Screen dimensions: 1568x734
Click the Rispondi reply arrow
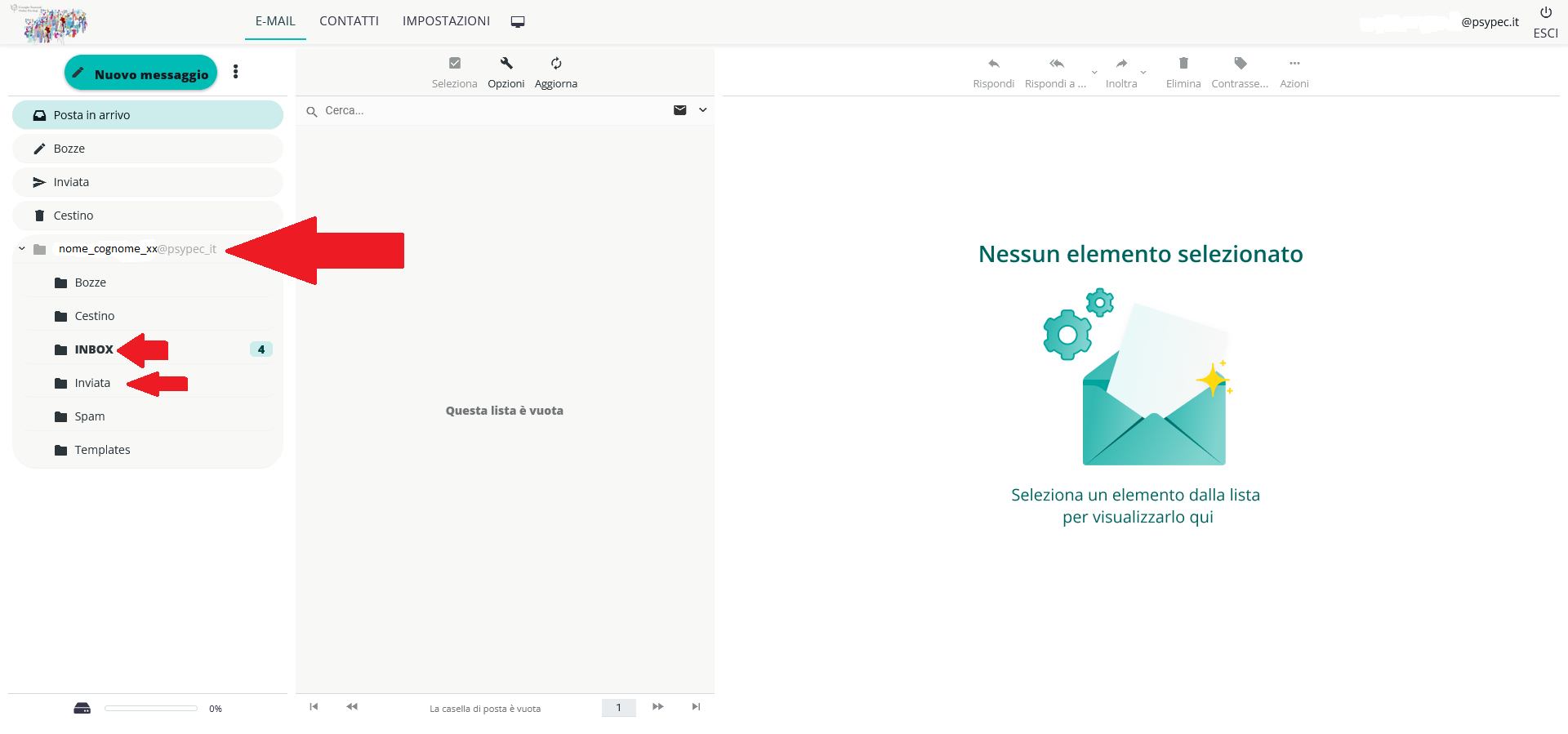point(993,64)
